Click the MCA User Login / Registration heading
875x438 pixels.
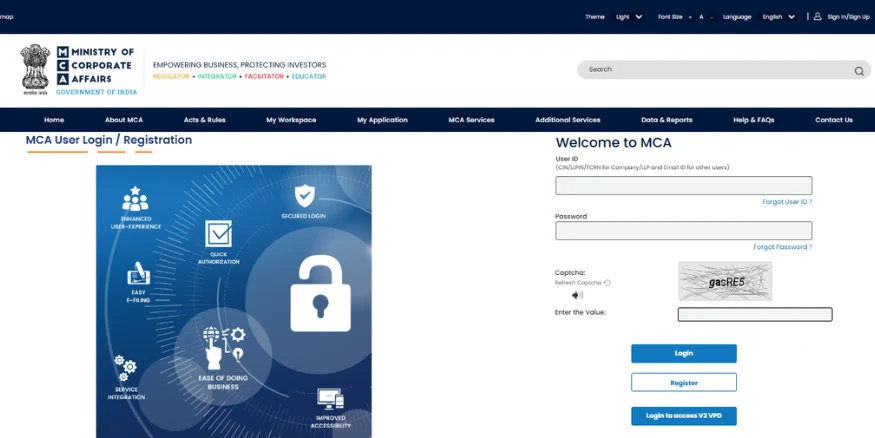click(109, 140)
